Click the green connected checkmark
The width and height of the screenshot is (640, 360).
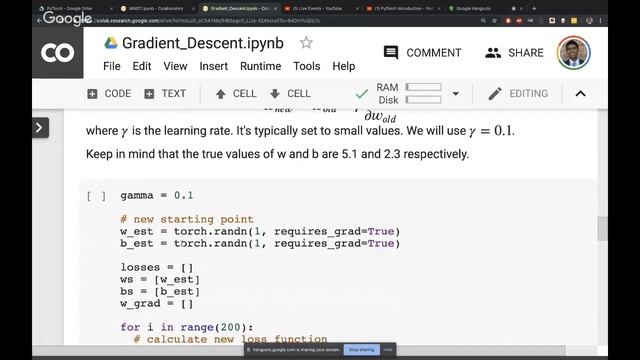click(x=362, y=94)
